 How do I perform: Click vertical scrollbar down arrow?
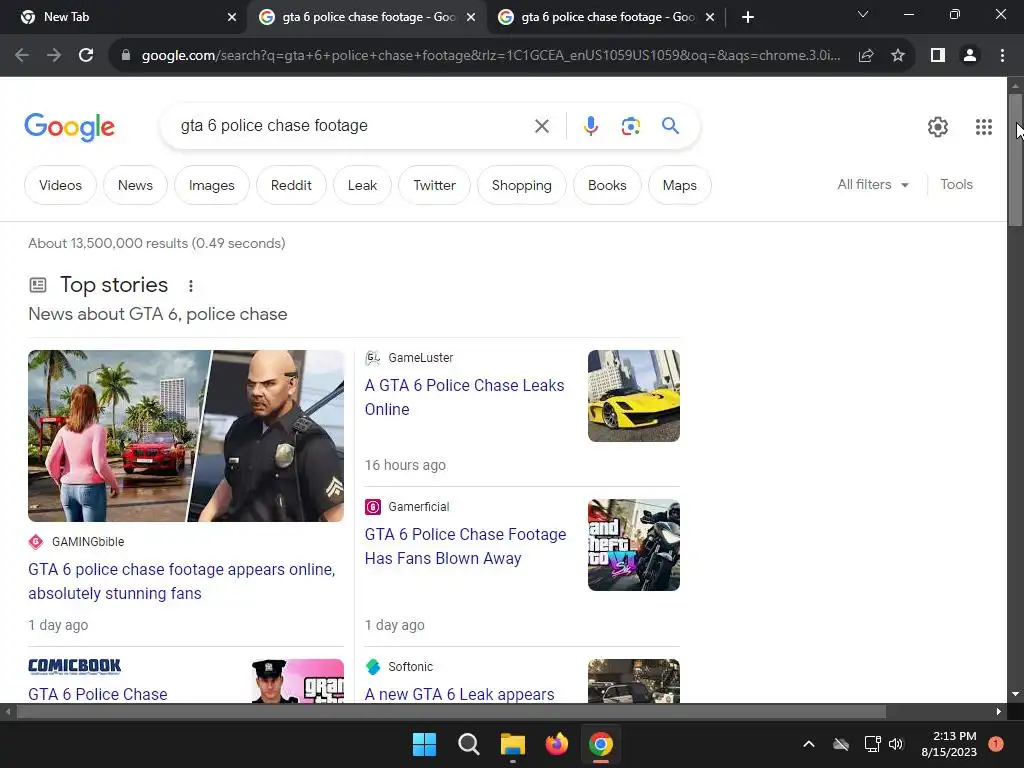point(1015,694)
